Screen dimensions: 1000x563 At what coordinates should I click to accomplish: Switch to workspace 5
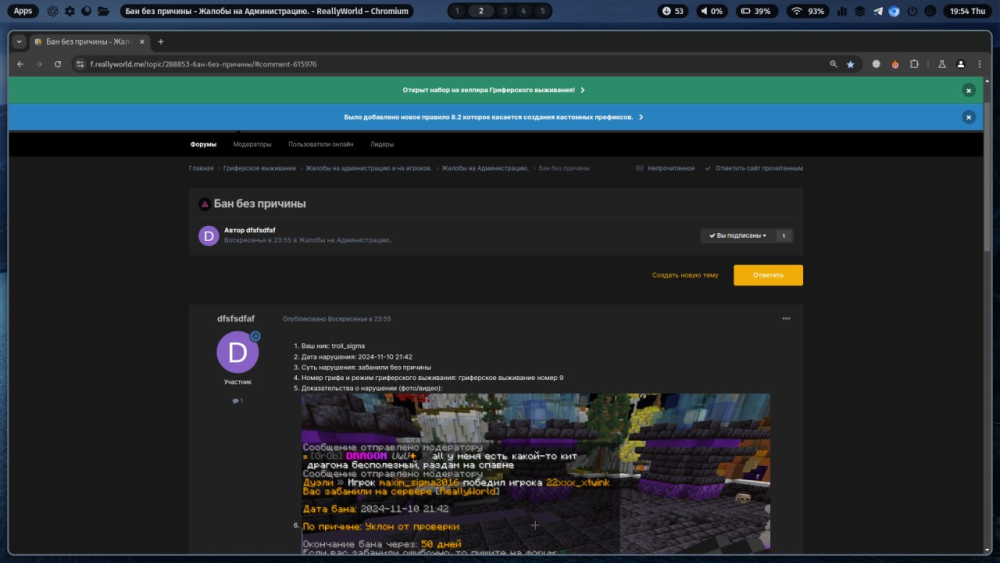pos(543,11)
